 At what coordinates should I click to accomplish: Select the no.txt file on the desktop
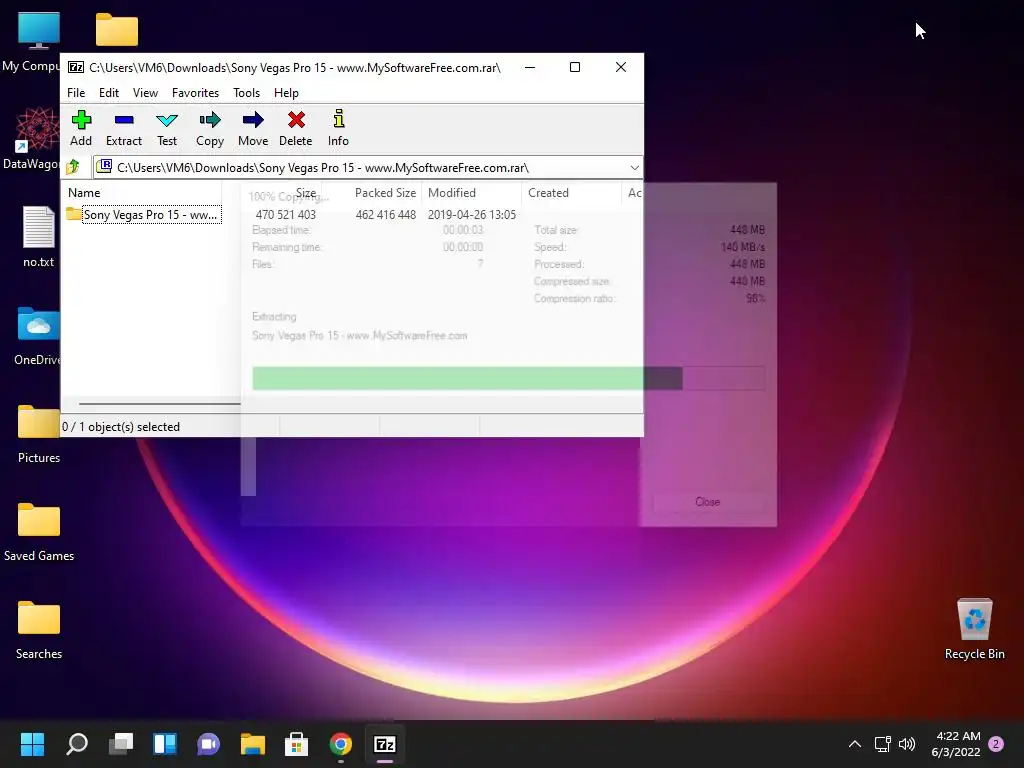click(39, 236)
